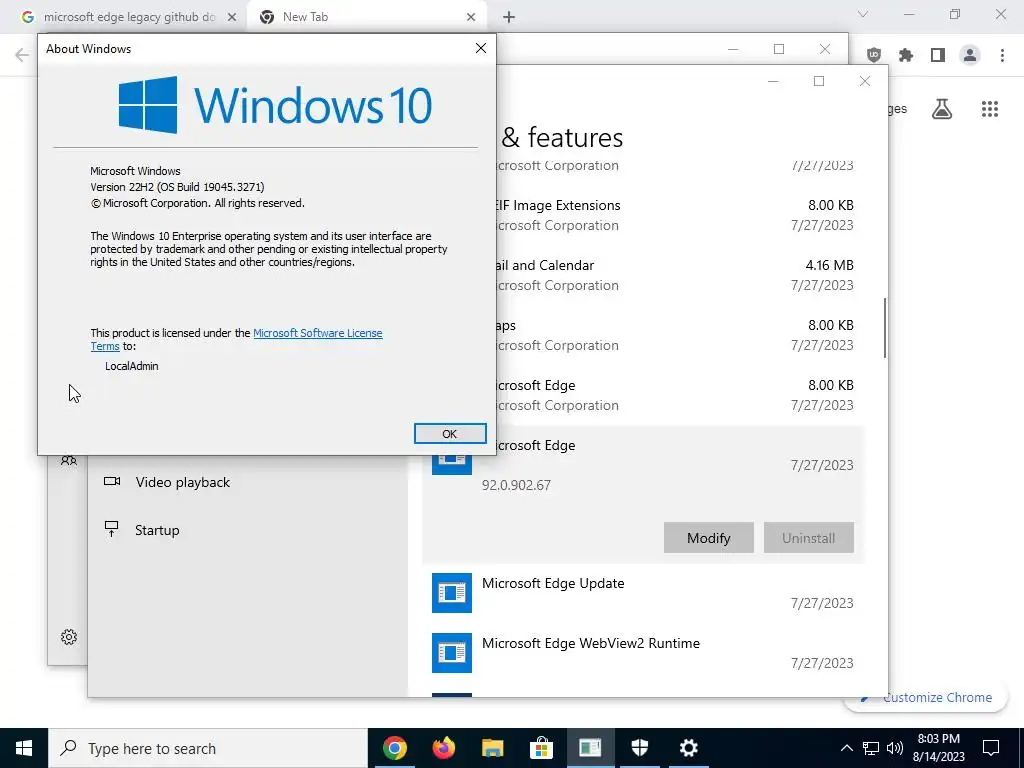The image size is (1024, 768).
Task: Open Windows Security shield on taskbar
Action: coord(639,748)
